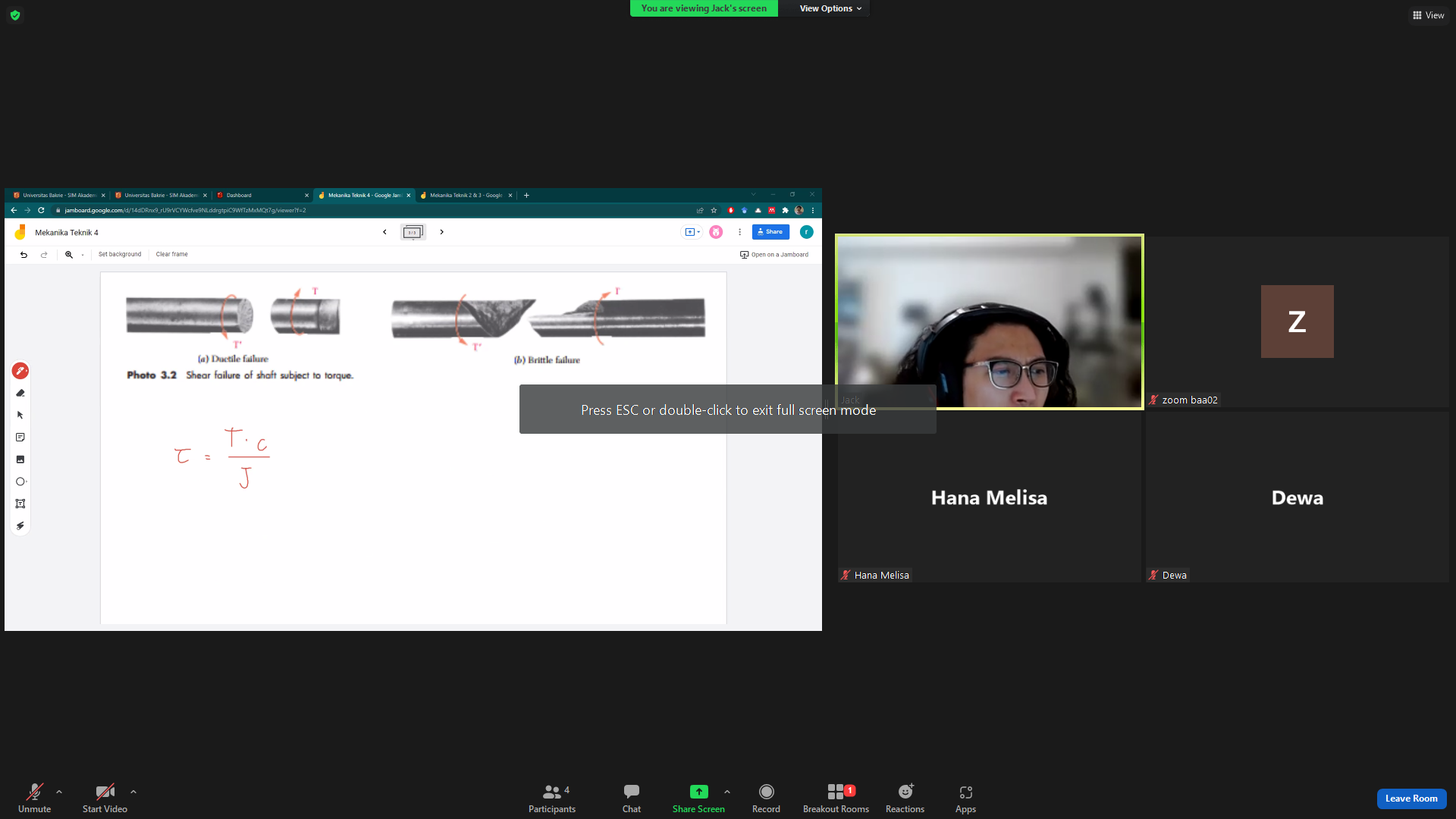The height and width of the screenshot is (819, 1456).
Task: Open Breakout Rooms
Action: point(836,798)
